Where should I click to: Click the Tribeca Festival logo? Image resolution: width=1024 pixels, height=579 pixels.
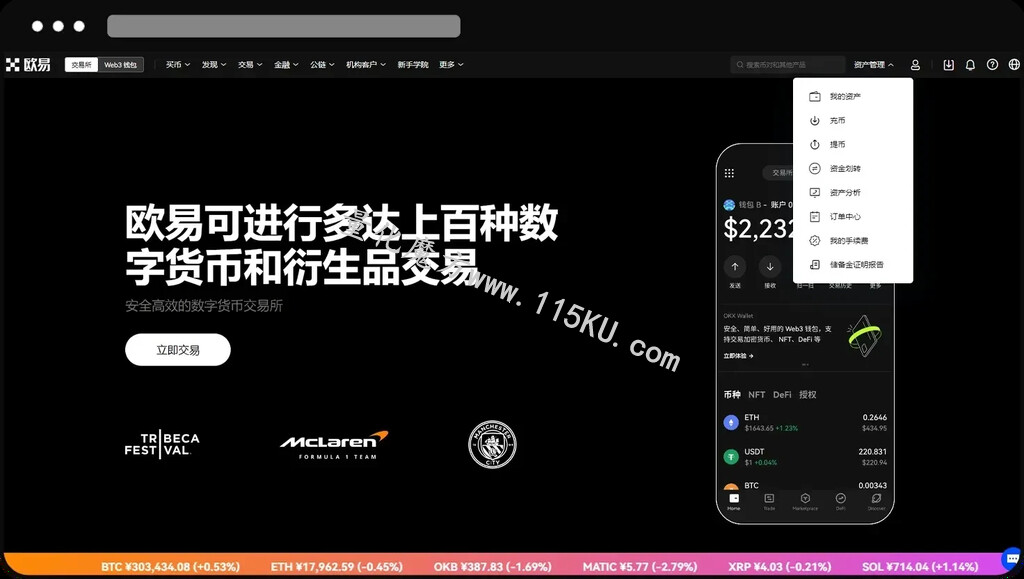point(162,445)
